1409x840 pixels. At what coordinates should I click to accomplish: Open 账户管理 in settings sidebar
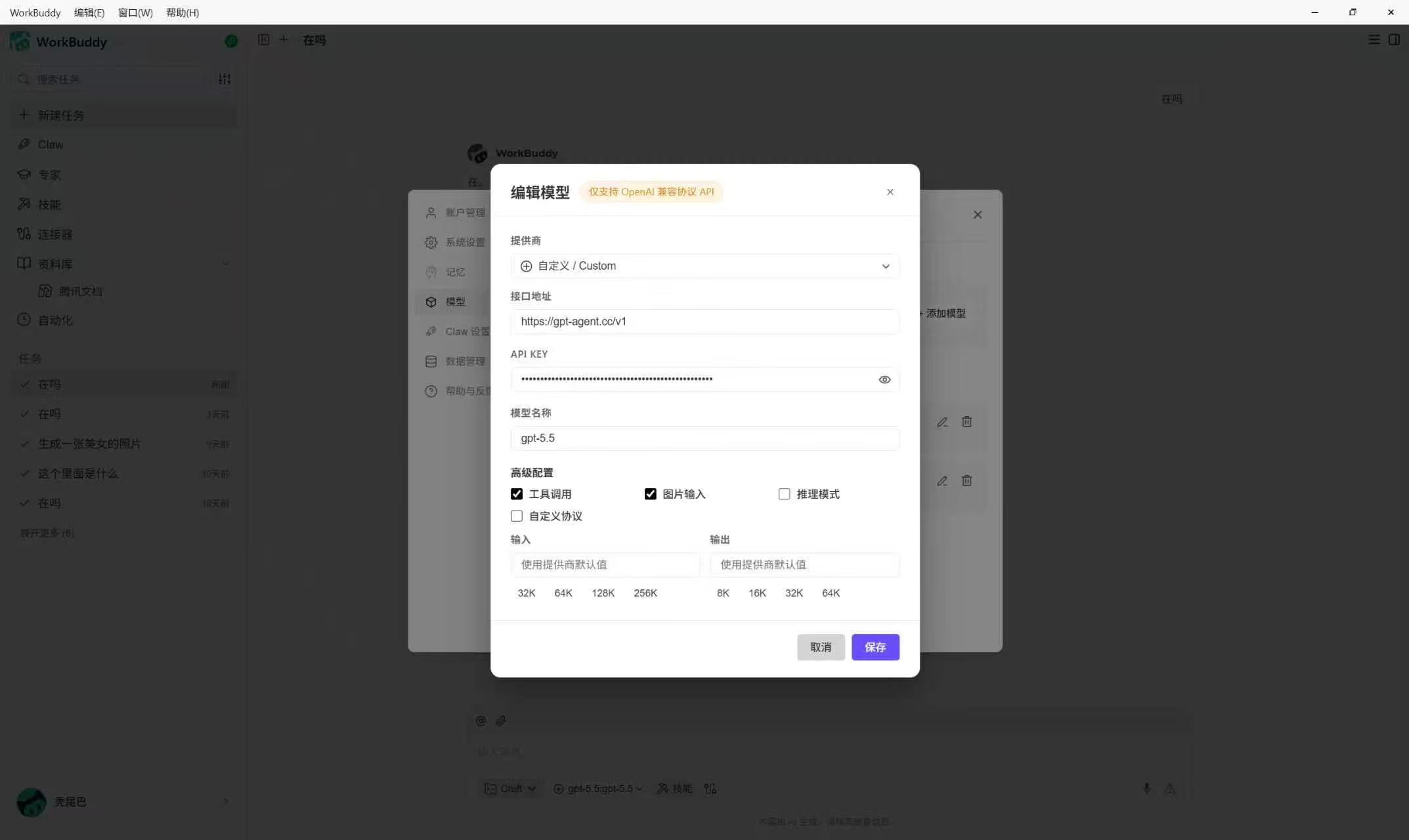pos(456,213)
